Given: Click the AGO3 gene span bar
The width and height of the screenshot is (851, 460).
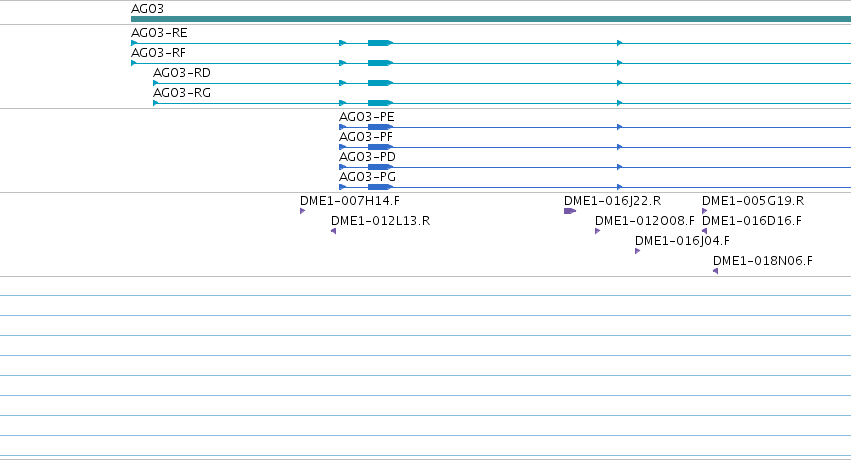Looking at the screenshot, I should 491,19.
